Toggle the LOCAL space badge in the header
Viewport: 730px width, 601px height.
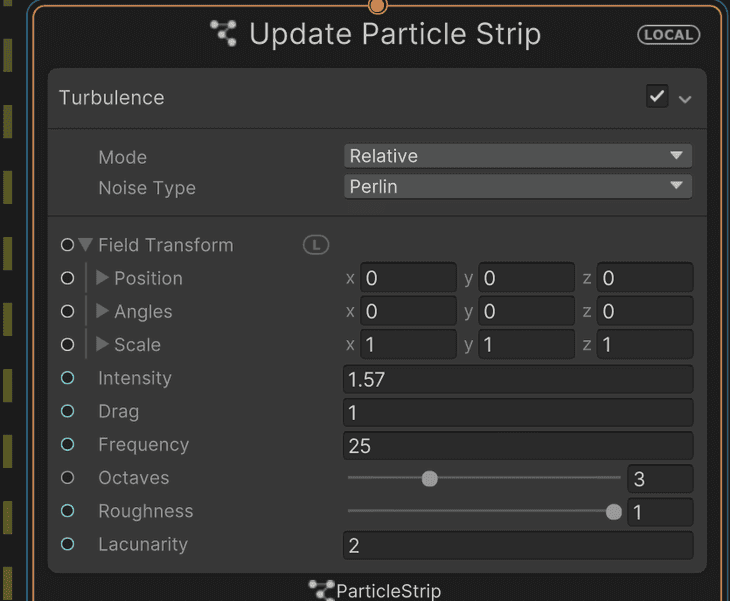click(668, 34)
